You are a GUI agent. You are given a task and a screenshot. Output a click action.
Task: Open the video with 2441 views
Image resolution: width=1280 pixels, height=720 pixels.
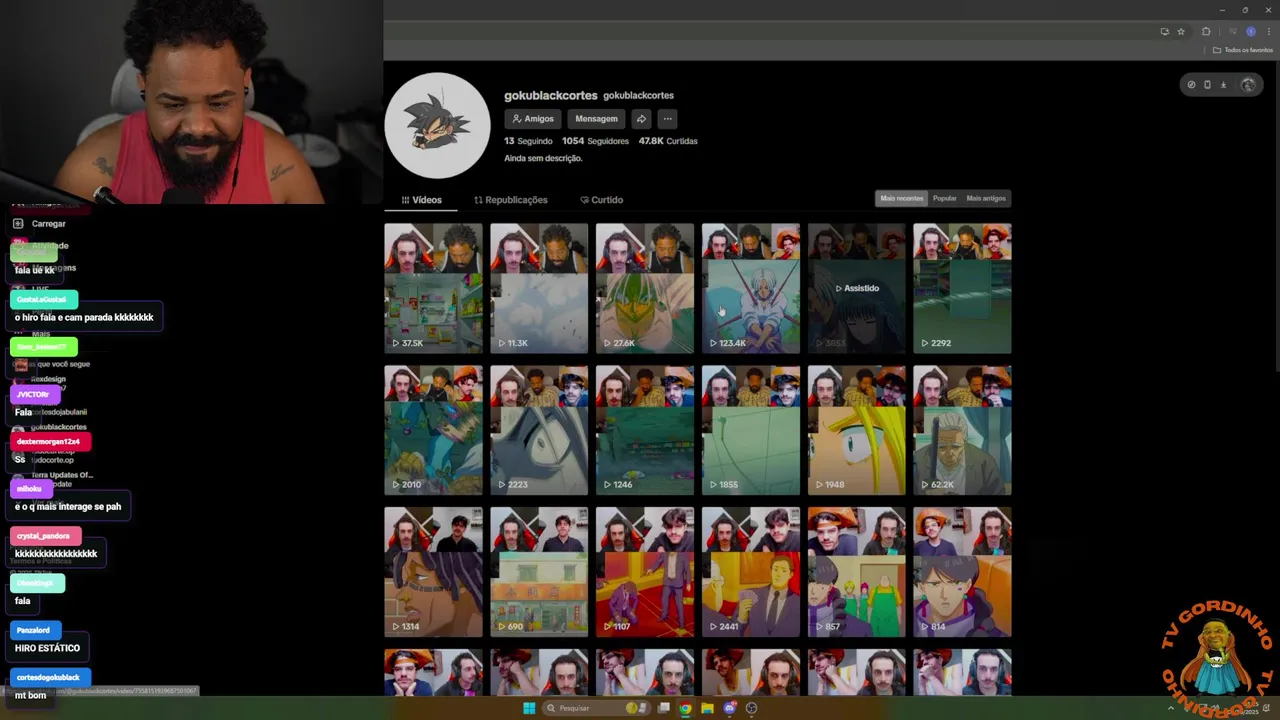(x=751, y=572)
